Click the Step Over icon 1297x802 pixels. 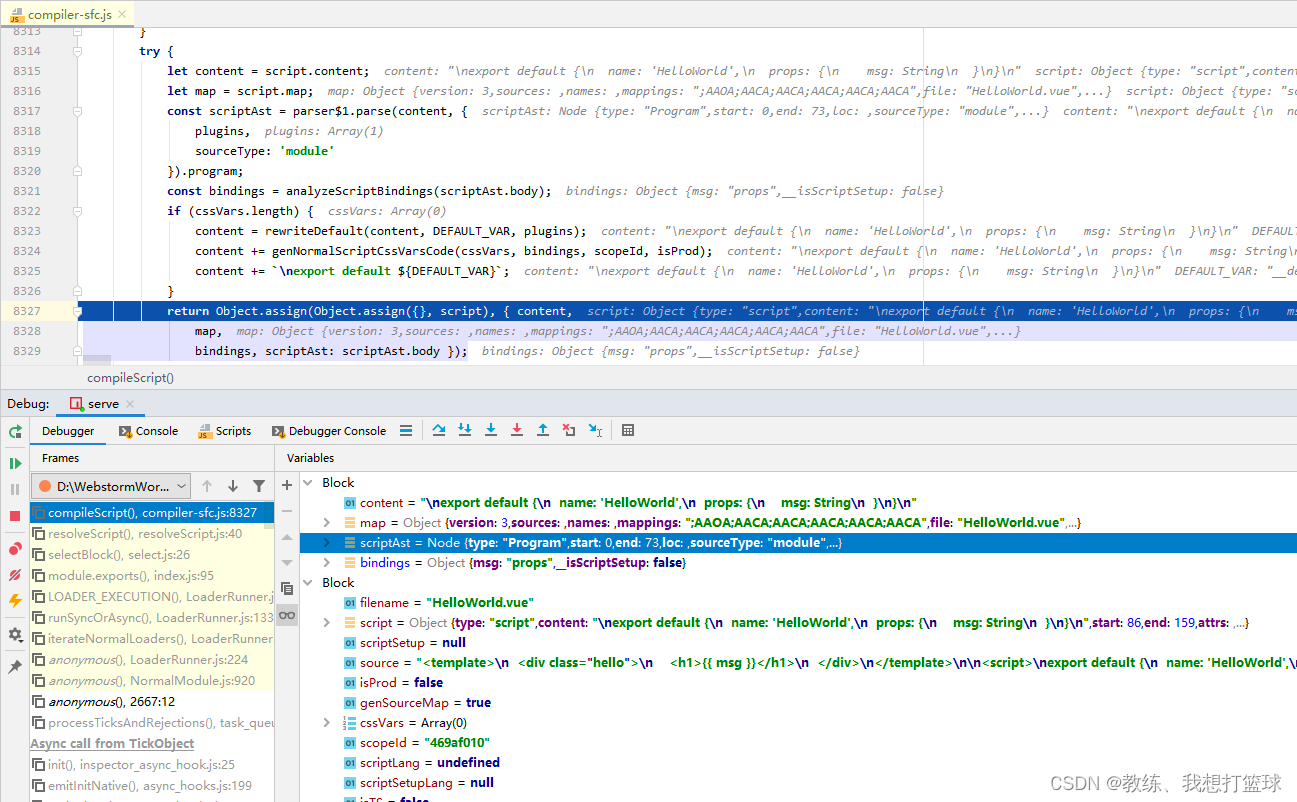coord(439,430)
